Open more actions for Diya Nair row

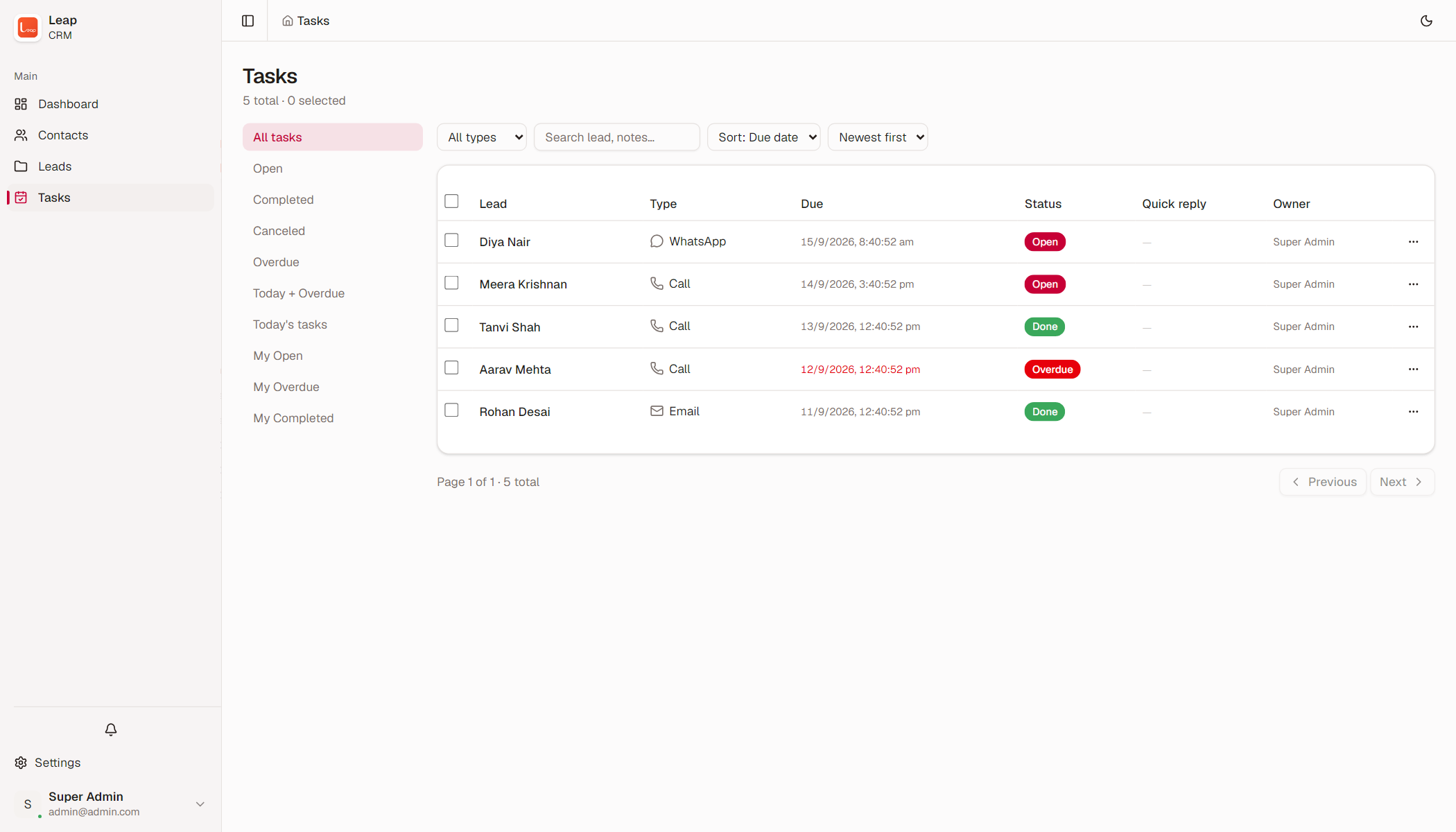pyautogui.click(x=1413, y=242)
